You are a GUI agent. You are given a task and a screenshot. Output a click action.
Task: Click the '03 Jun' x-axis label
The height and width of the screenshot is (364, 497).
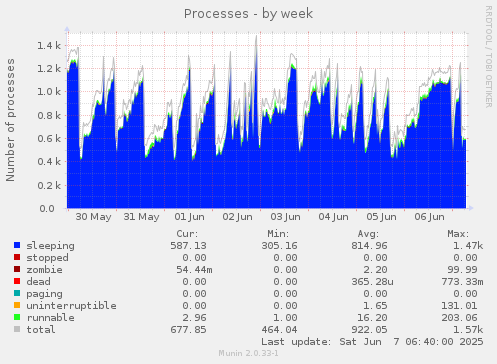click(x=285, y=217)
